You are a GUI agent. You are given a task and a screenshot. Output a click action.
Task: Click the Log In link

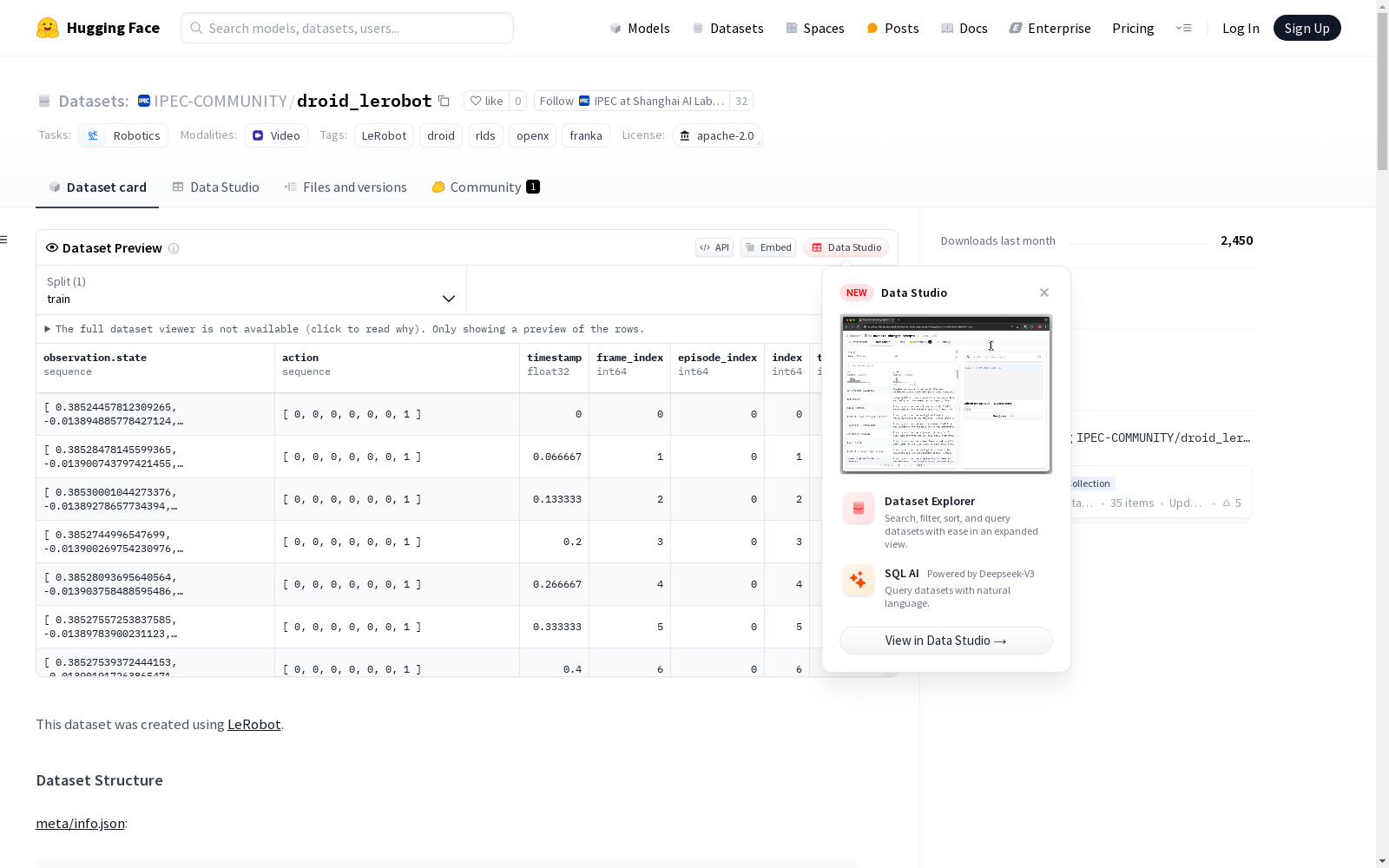click(1241, 28)
